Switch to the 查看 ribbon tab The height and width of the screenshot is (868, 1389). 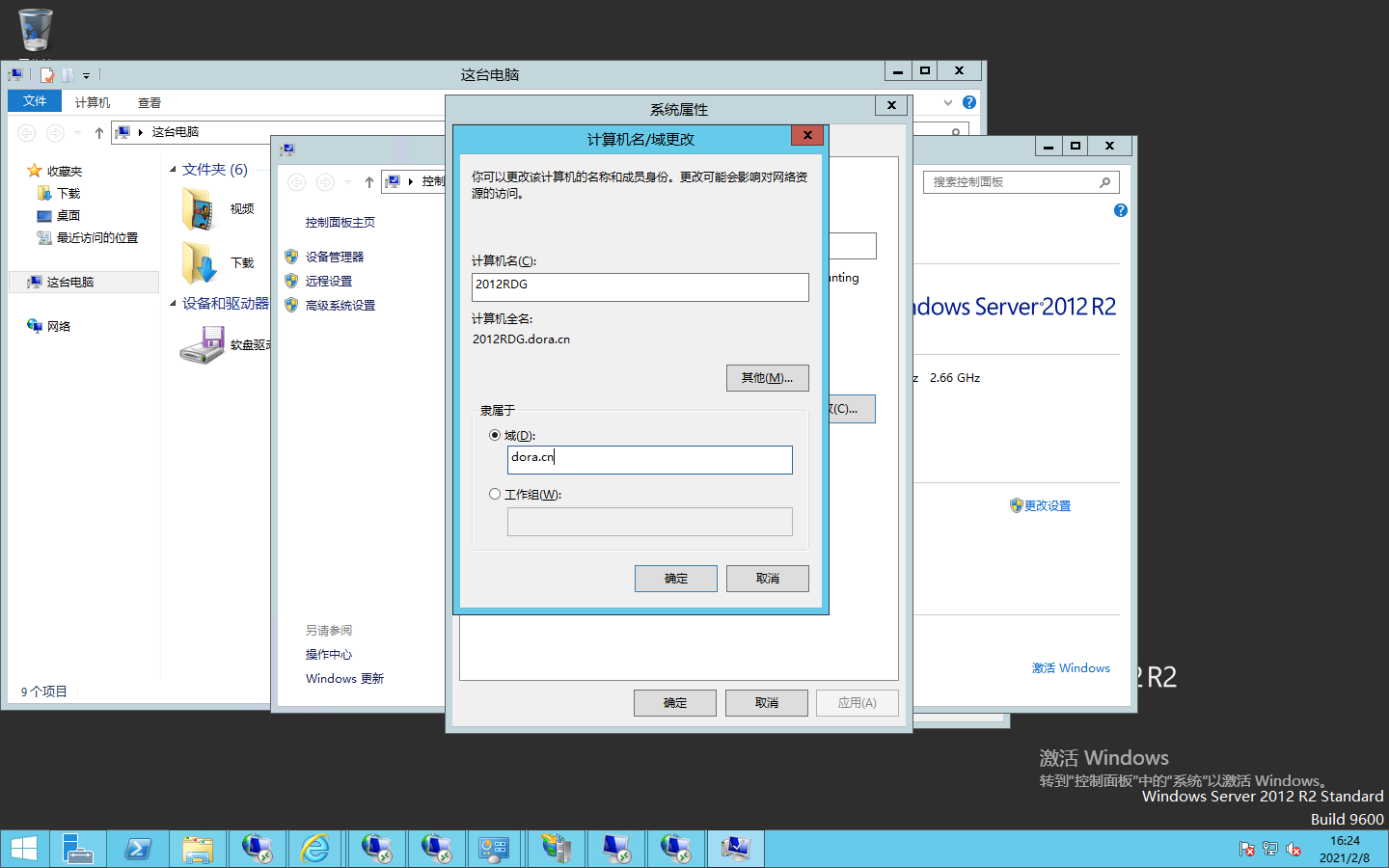[149, 102]
